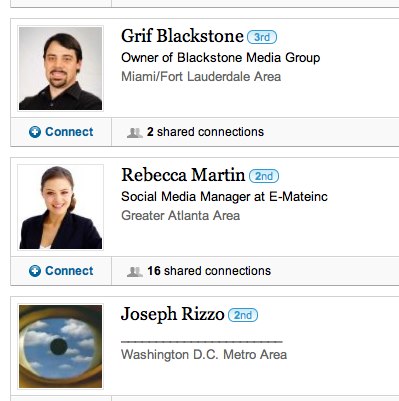Open Joseph Rizzo's eye painting avatar

click(x=60, y=346)
